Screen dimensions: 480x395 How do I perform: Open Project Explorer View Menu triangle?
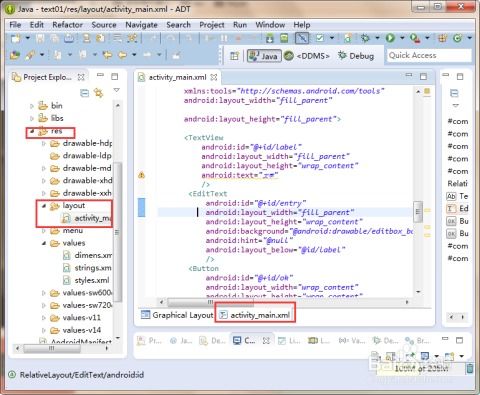tap(116, 90)
